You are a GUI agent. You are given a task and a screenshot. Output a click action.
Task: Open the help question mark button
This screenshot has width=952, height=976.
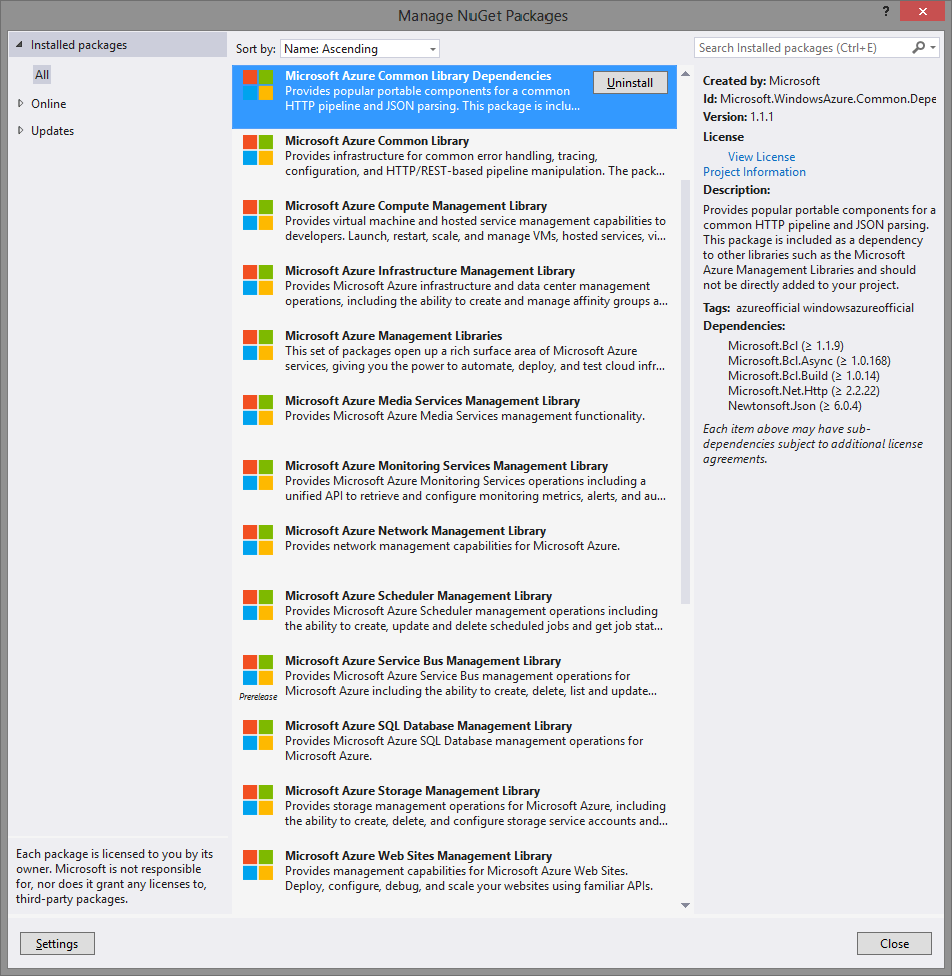pyautogui.click(x=885, y=12)
